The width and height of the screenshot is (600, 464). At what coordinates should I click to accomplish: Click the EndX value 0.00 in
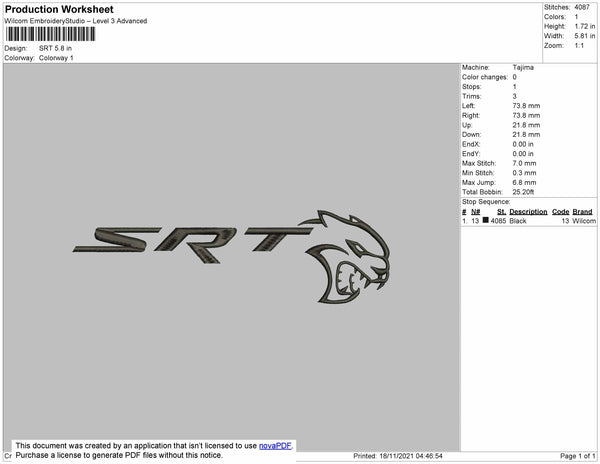523,144
